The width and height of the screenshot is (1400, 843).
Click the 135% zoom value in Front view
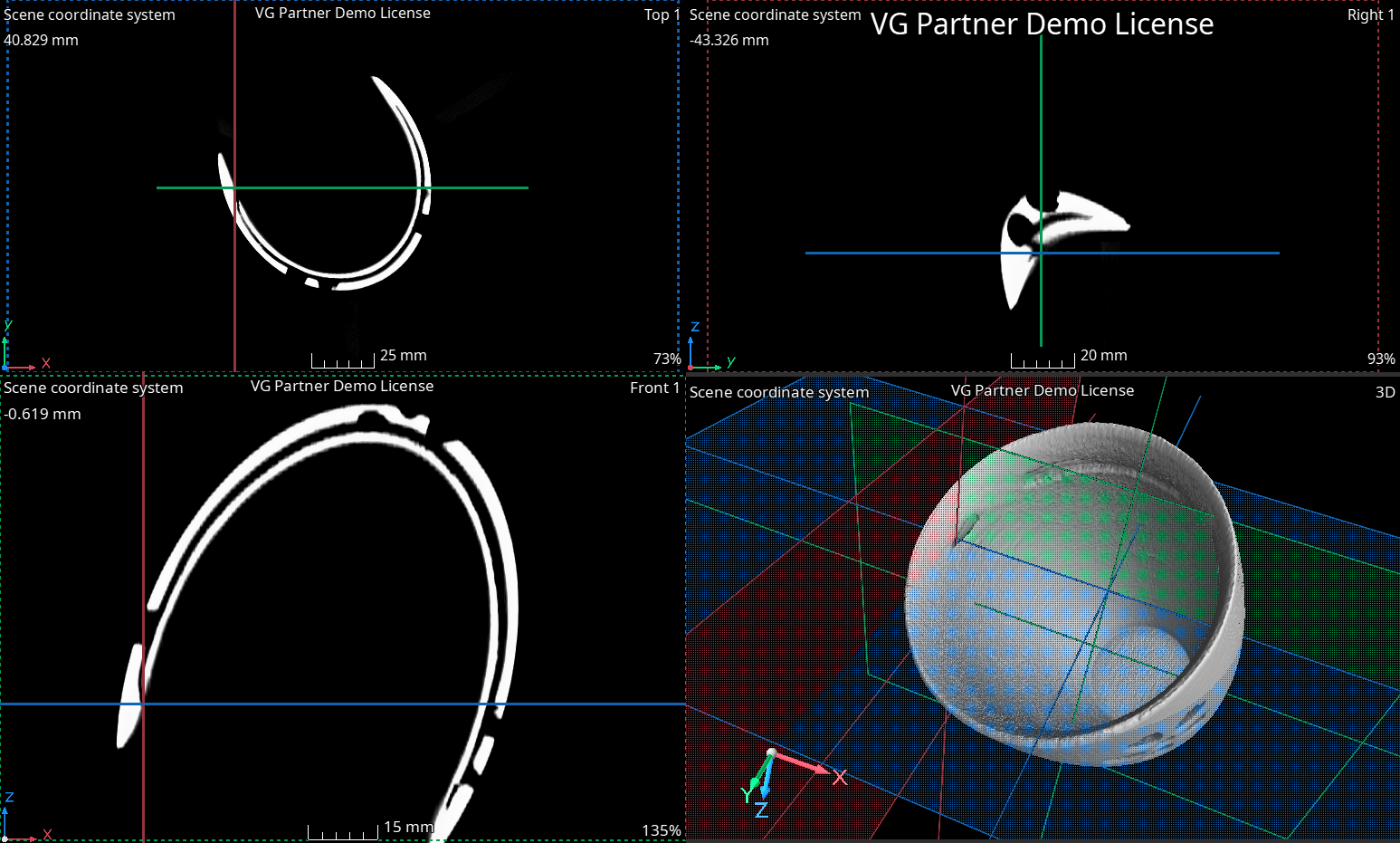click(x=661, y=830)
